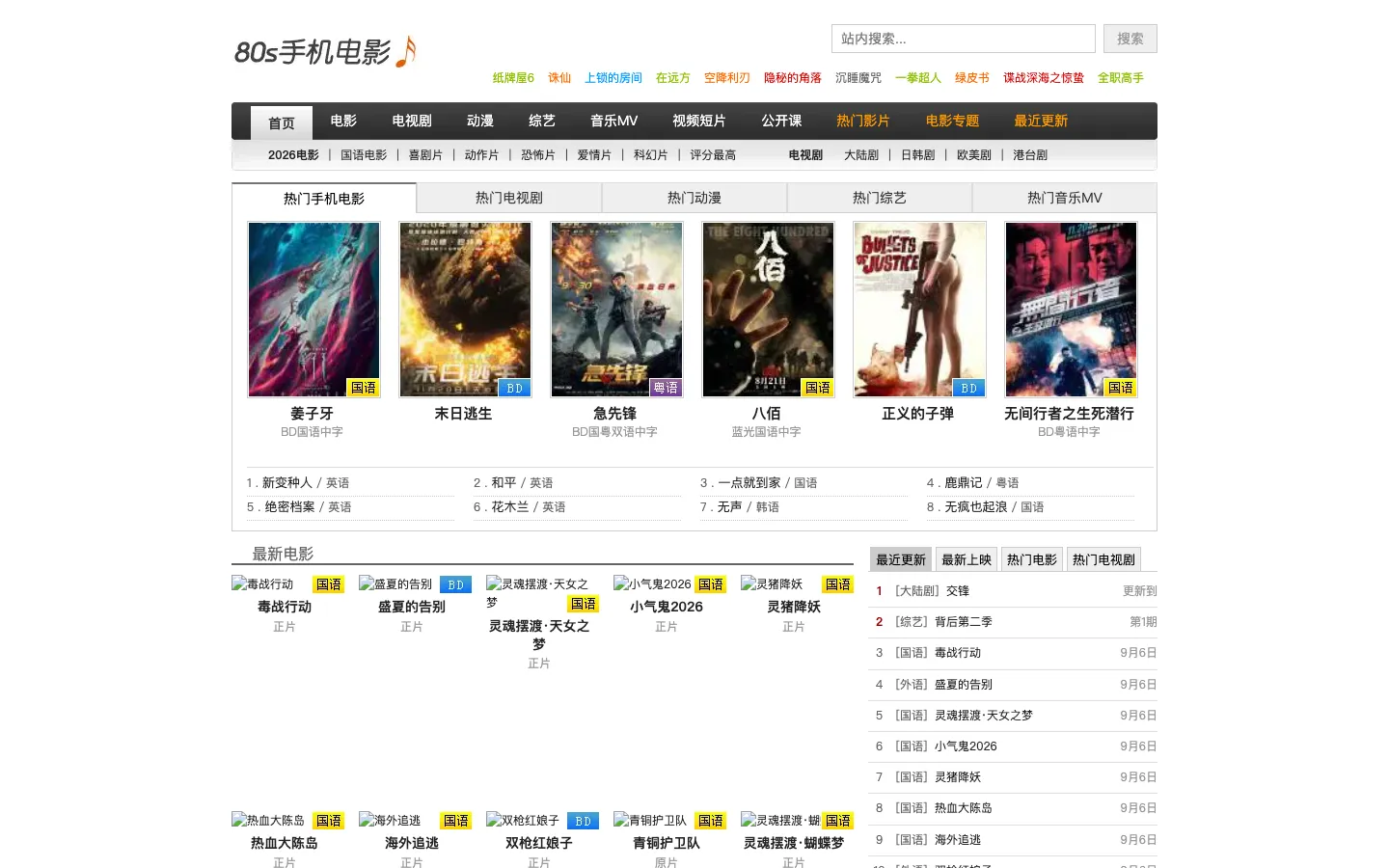
Task: Open 鹿鼎记 in the ranked list
Action: tap(964, 482)
